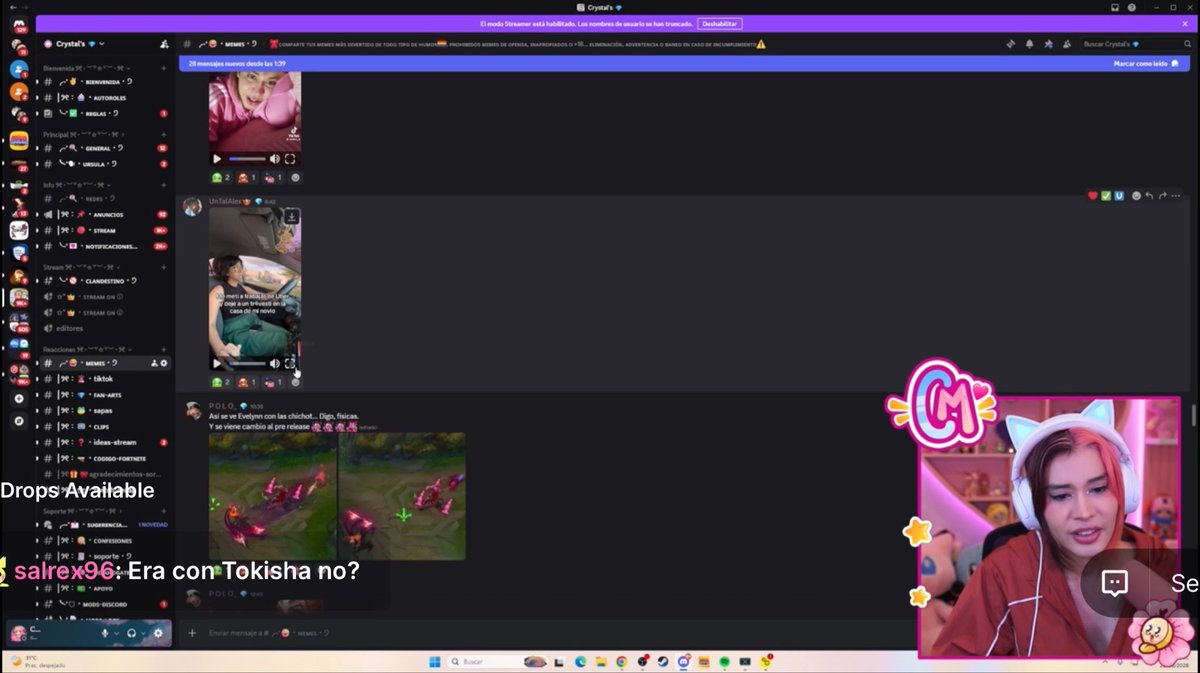Click the Windows Start button in taskbar
The image size is (1200, 673).
coord(435,662)
